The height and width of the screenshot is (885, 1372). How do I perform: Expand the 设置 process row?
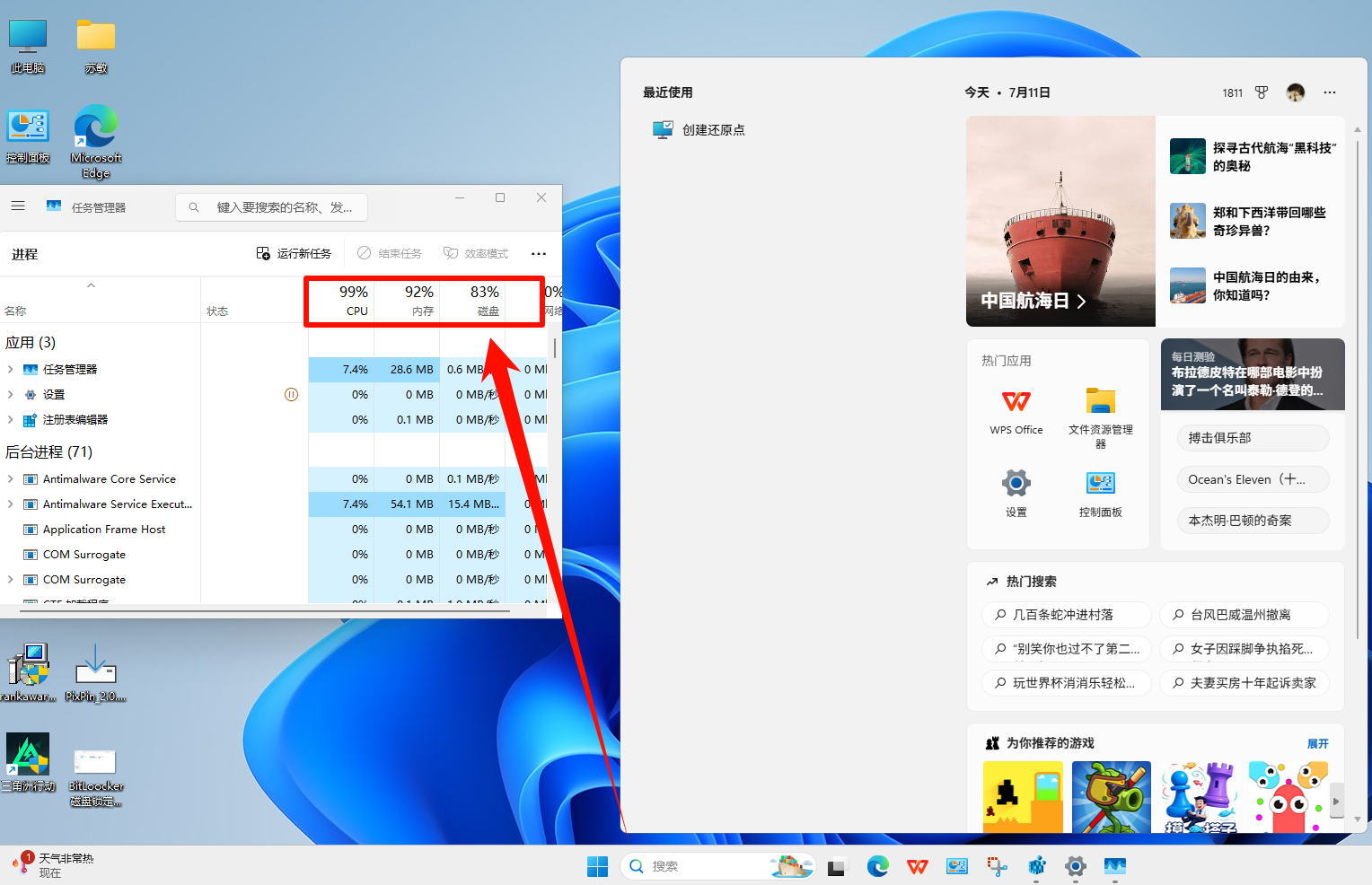[10, 395]
